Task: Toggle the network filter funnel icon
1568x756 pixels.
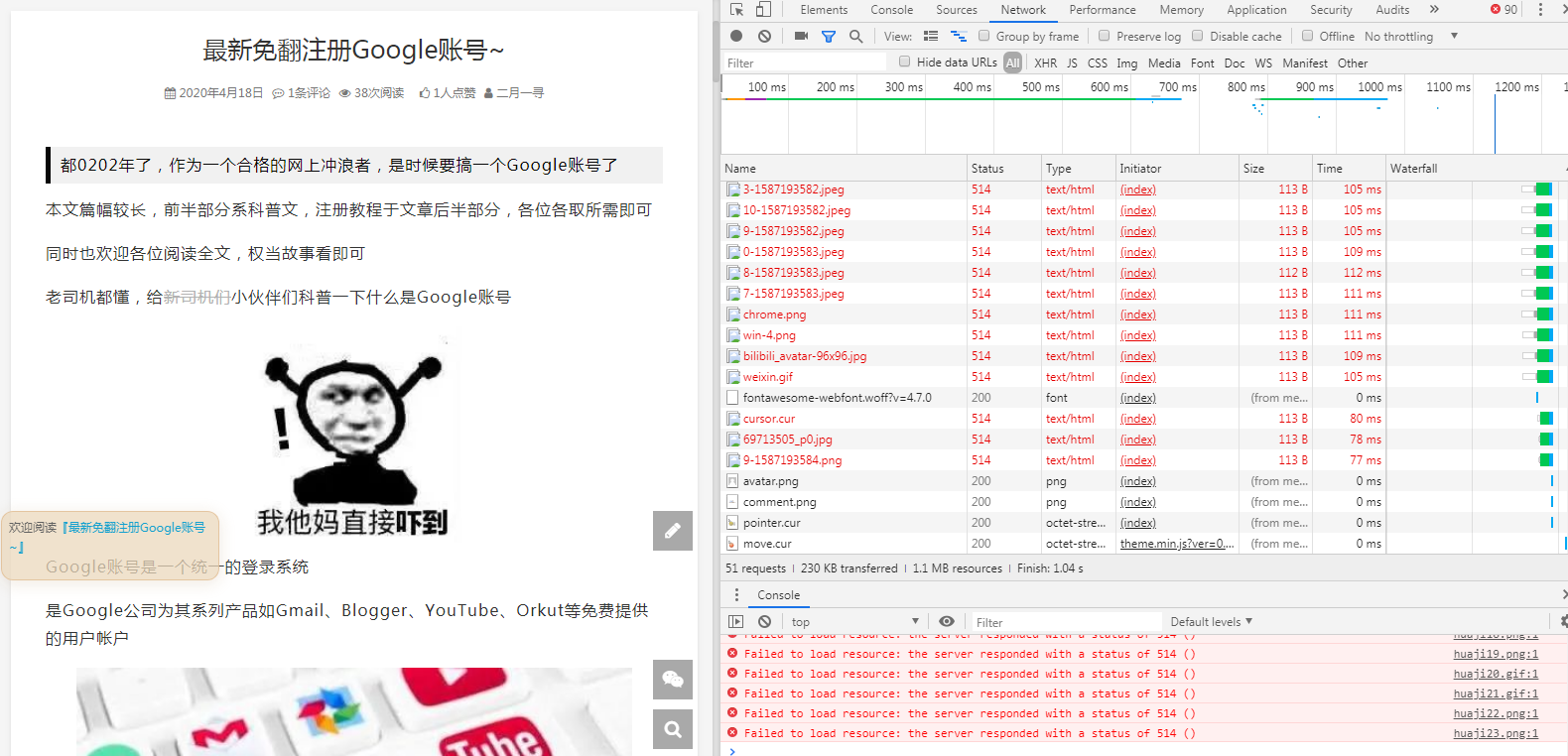Action: (x=829, y=37)
